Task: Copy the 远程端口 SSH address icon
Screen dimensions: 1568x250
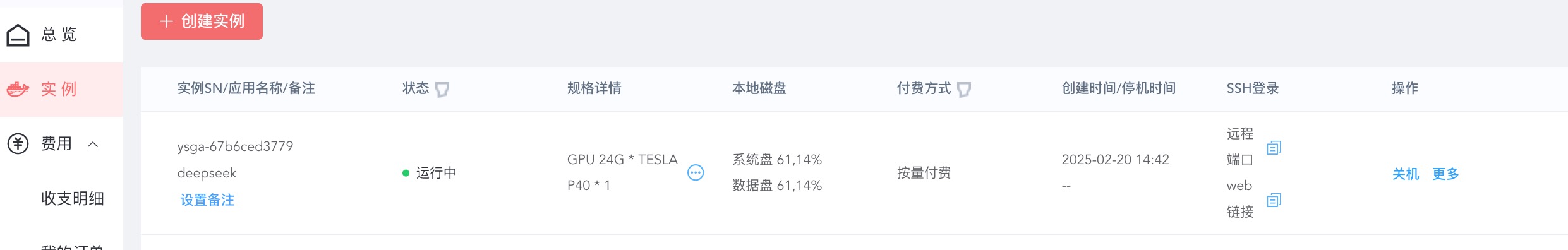Action: (x=1274, y=148)
